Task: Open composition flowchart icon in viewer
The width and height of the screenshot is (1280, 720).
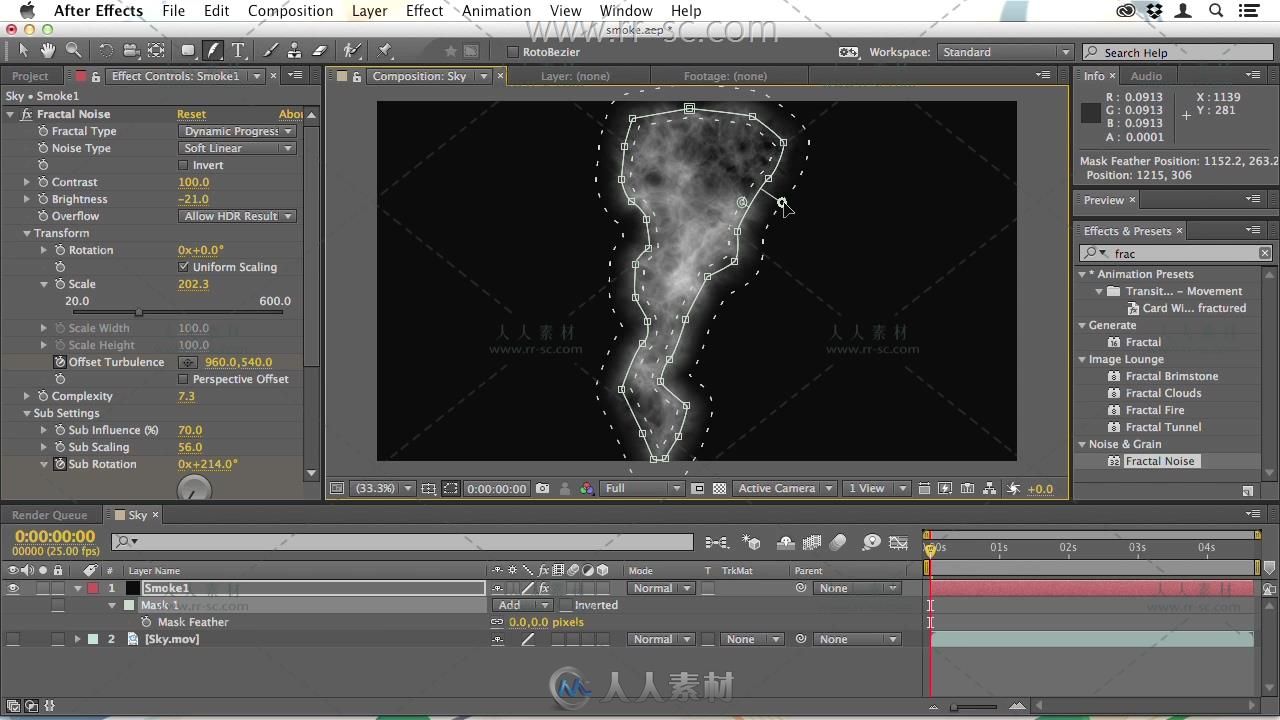Action: (x=989, y=488)
